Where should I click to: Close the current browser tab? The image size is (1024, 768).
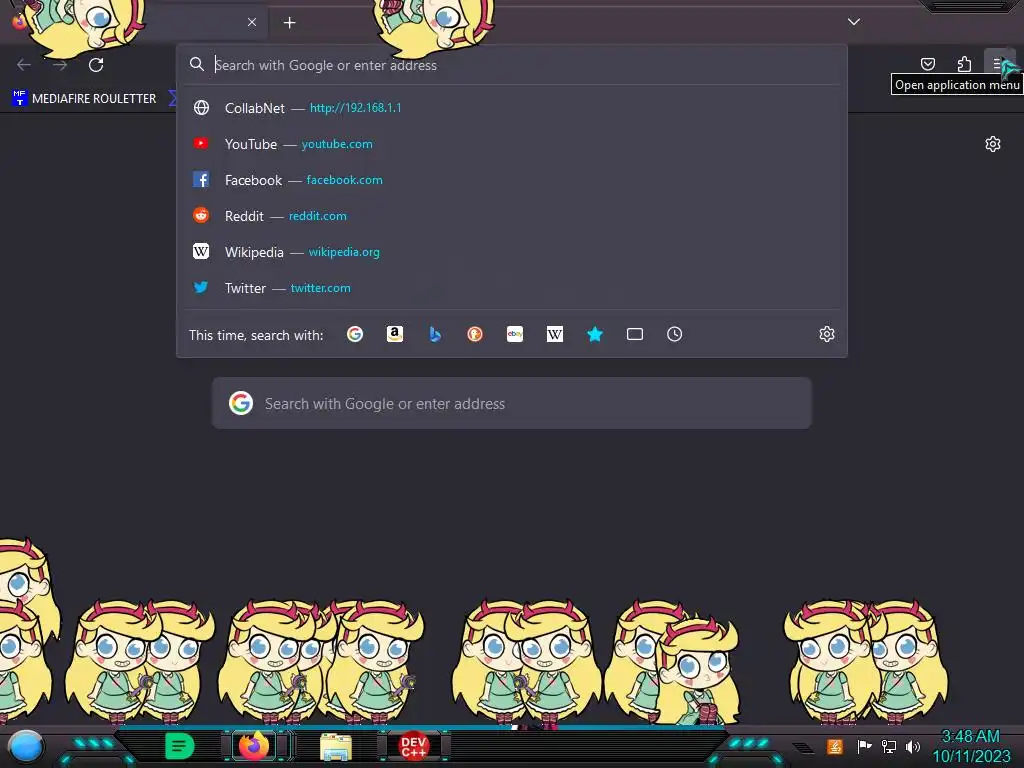pos(252,22)
